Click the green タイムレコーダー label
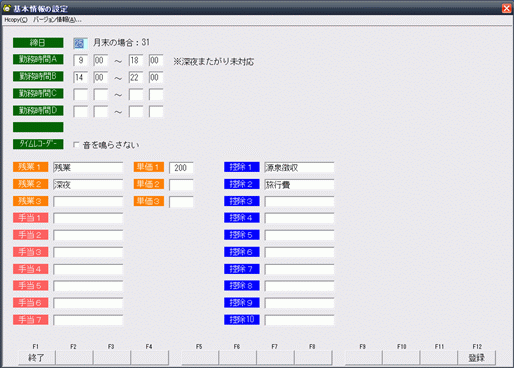Viewport: 514px width, 368px height. coord(38,144)
